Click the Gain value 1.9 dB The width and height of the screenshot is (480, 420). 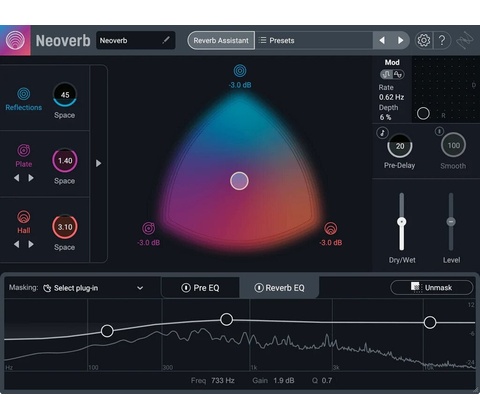coord(284,380)
